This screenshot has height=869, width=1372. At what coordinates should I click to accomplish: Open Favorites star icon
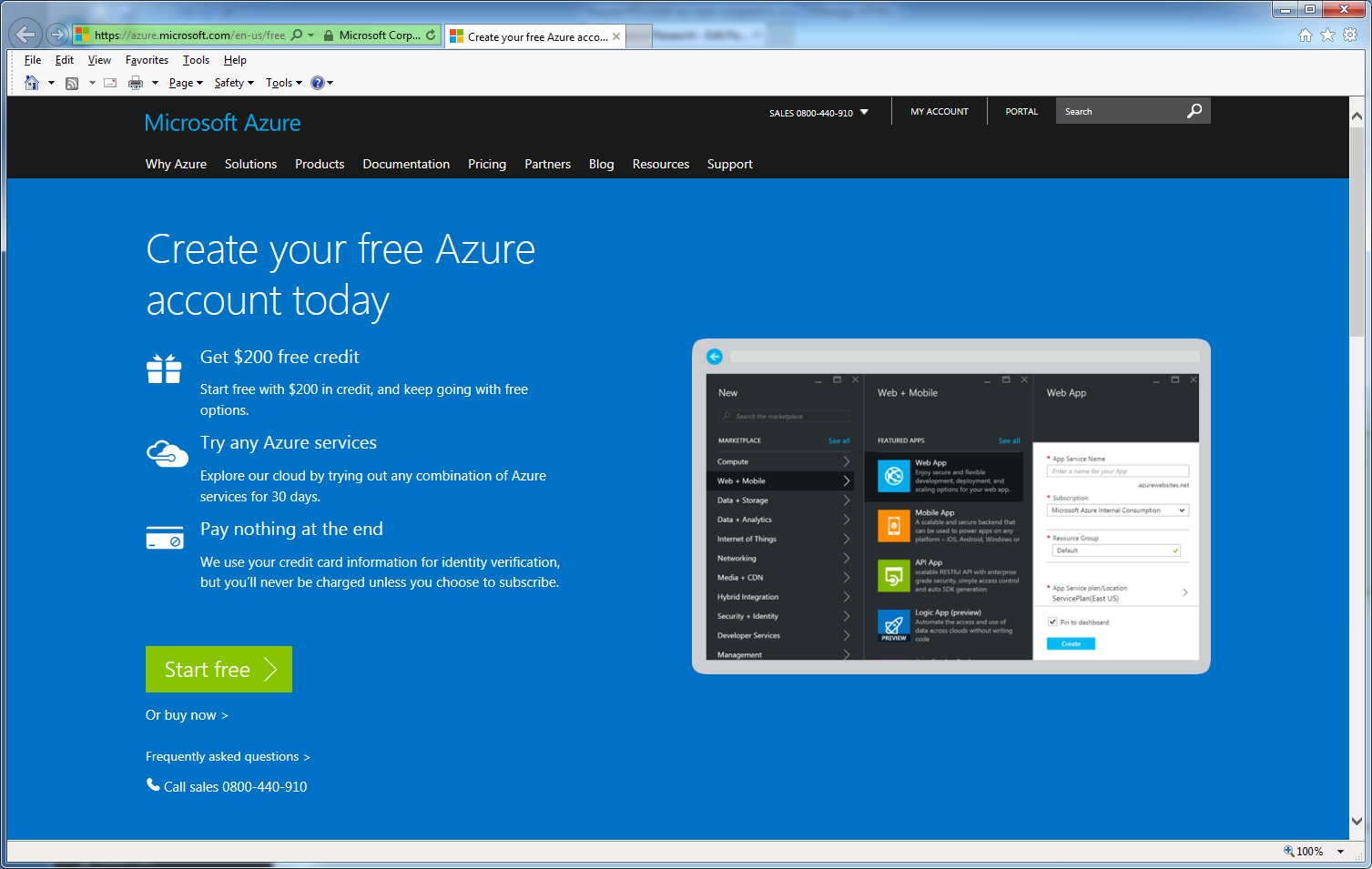click(x=1327, y=35)
